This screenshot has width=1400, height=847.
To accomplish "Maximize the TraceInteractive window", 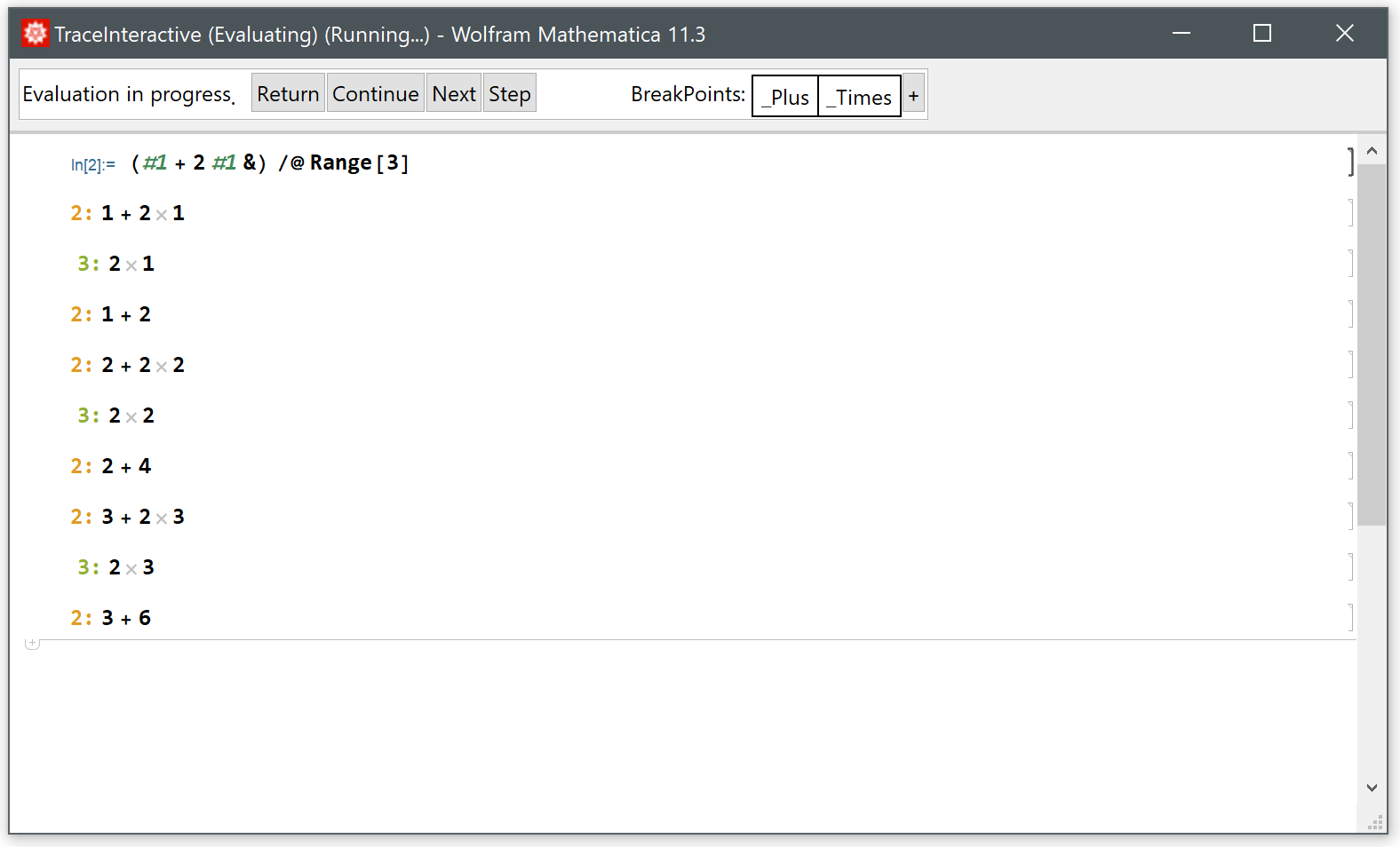I will pyautogui.click(x=1261, y=34).
